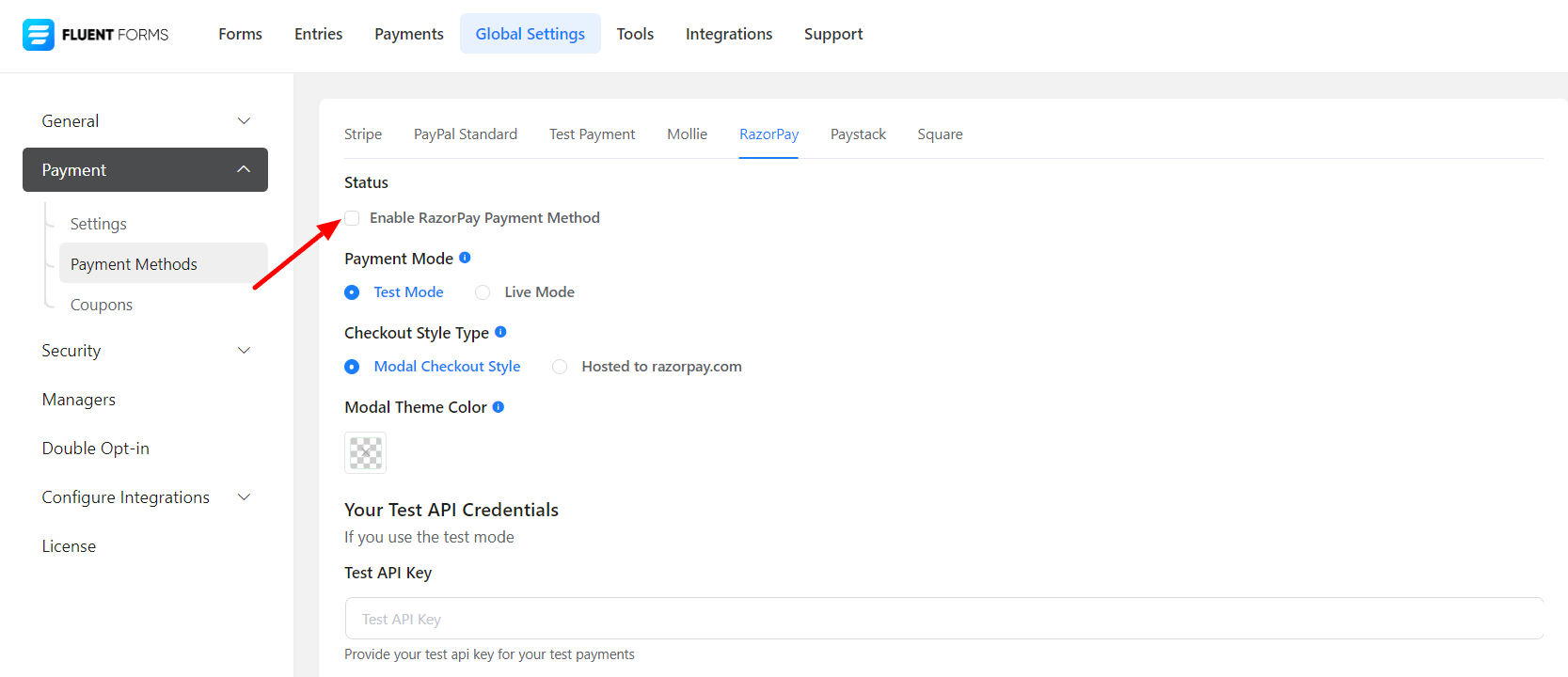Image resolution: width=1568 pixels, height=677 pixels.
Task: Open the Modal Theme Color picker swatch
Action: (x=365, y=453)
